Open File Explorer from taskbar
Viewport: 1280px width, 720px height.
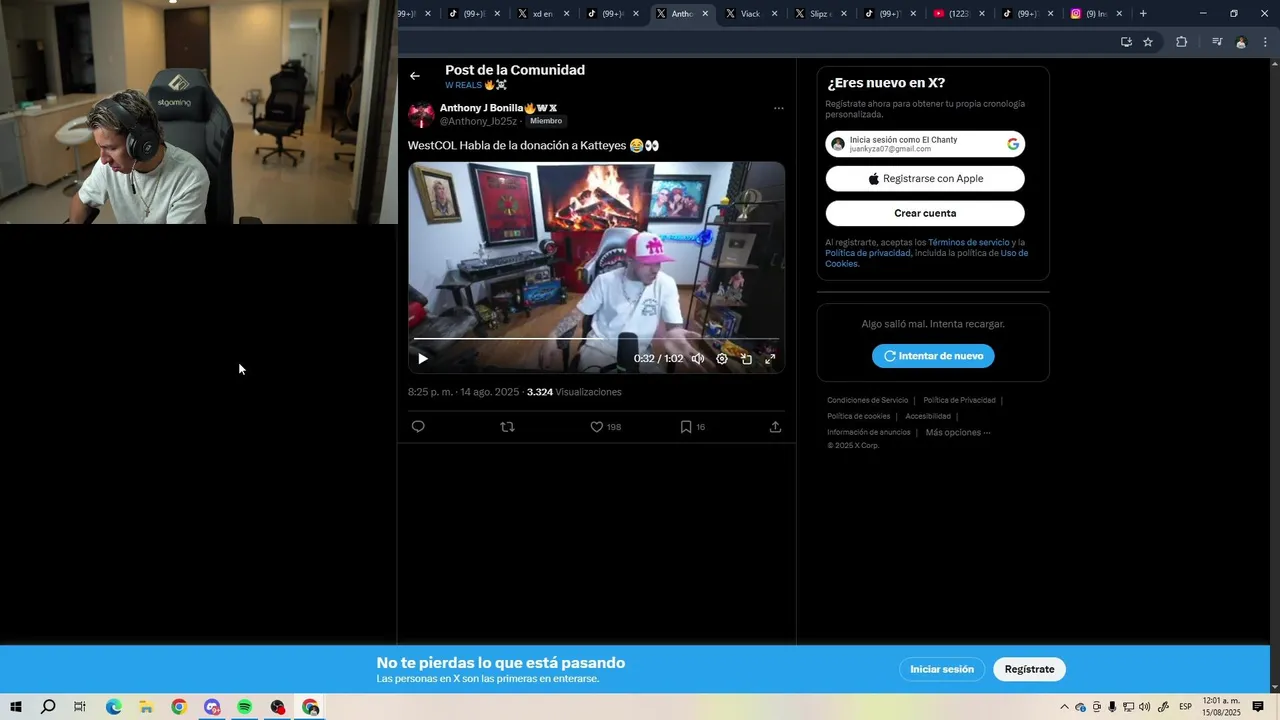click(146, 707)
